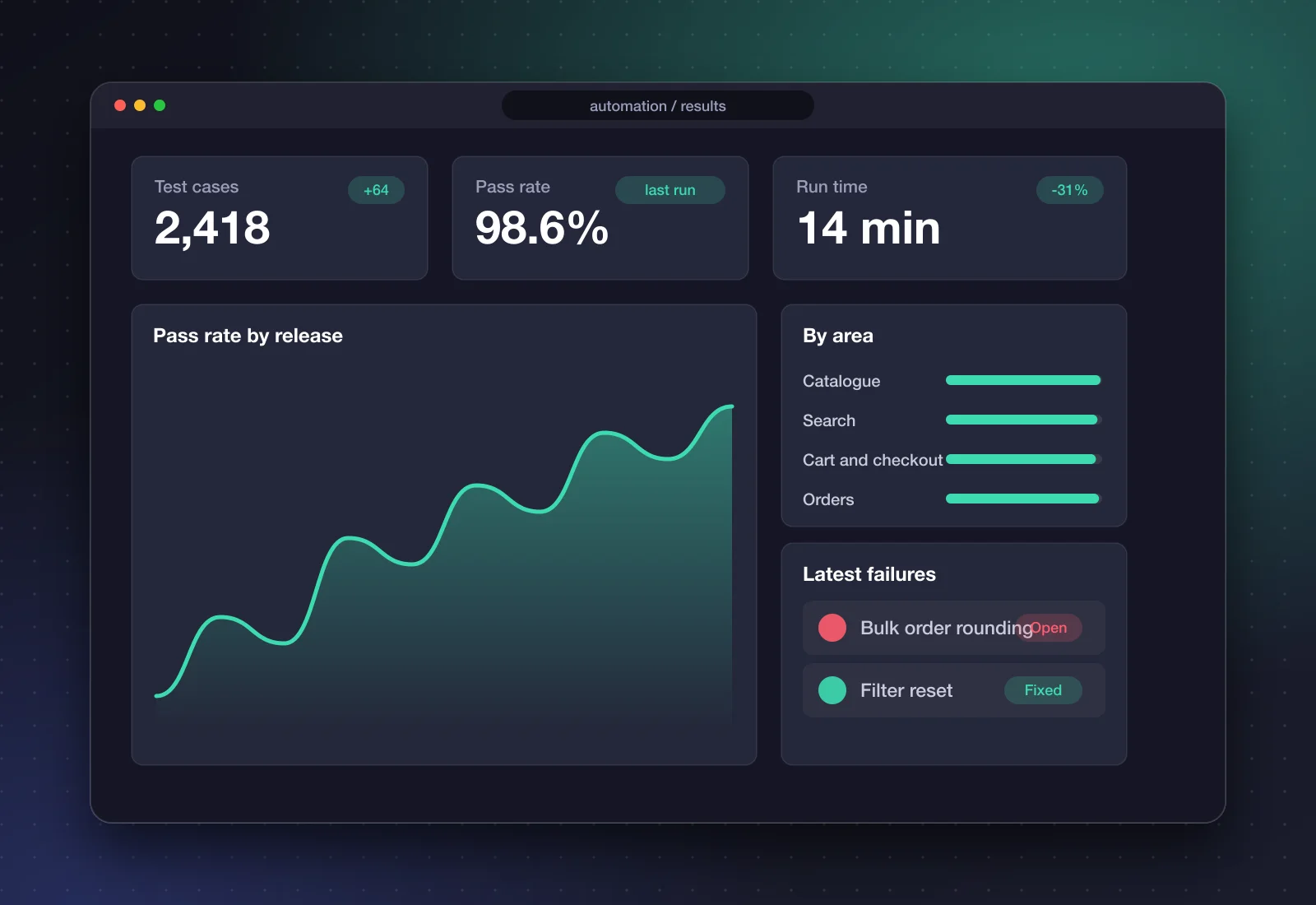Click the Search progress bar
This screenshot has width=1316, height=905.
(x=1023, y=420)
